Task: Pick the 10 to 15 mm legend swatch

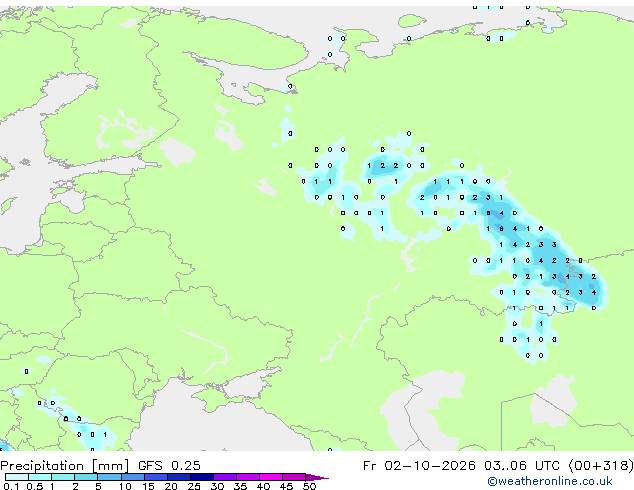Action: click(133, 477)
